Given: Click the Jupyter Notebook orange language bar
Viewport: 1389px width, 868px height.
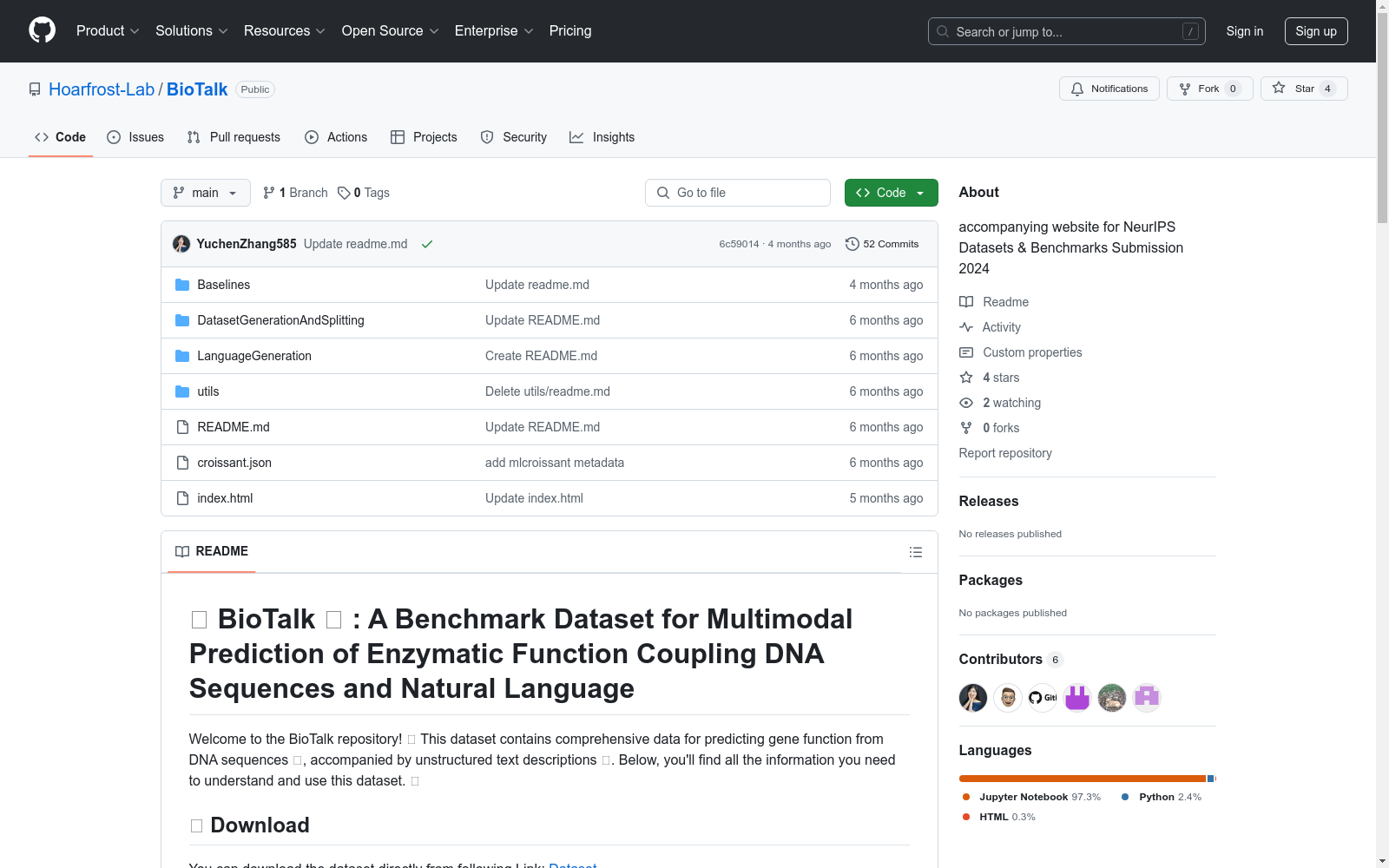Looking at the screenshot, I should click(x=1083, y=779).
